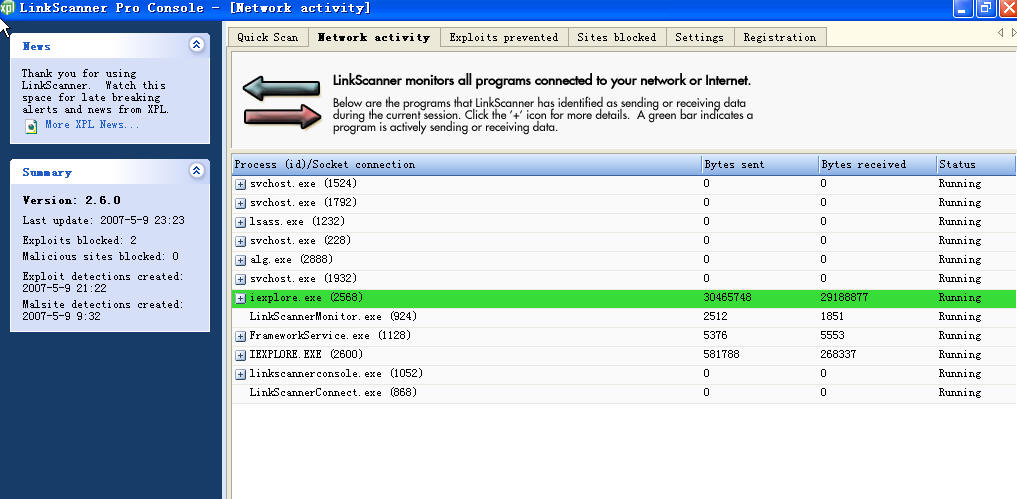Open the More XPL News link

[x=93, y=125]
